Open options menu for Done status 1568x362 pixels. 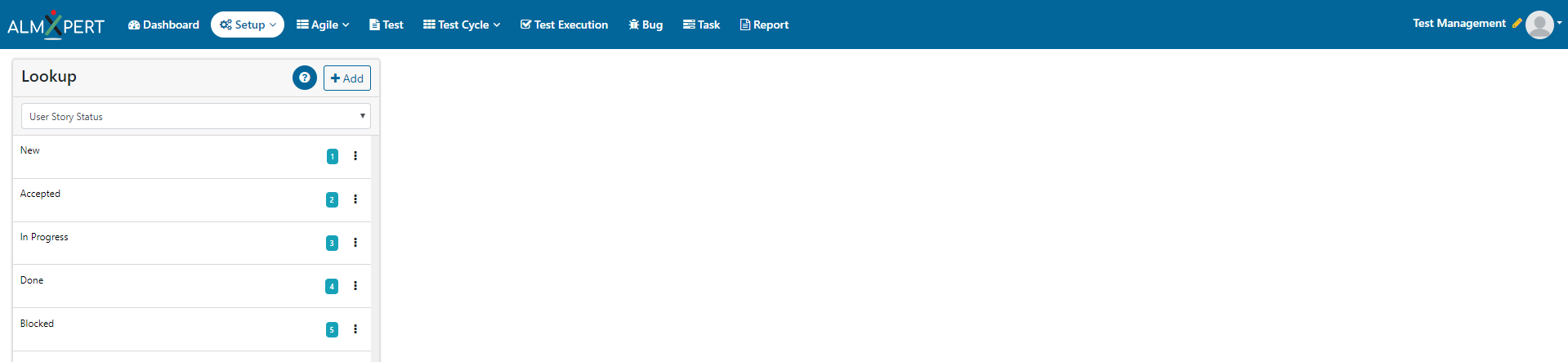[x=355, y=285]
